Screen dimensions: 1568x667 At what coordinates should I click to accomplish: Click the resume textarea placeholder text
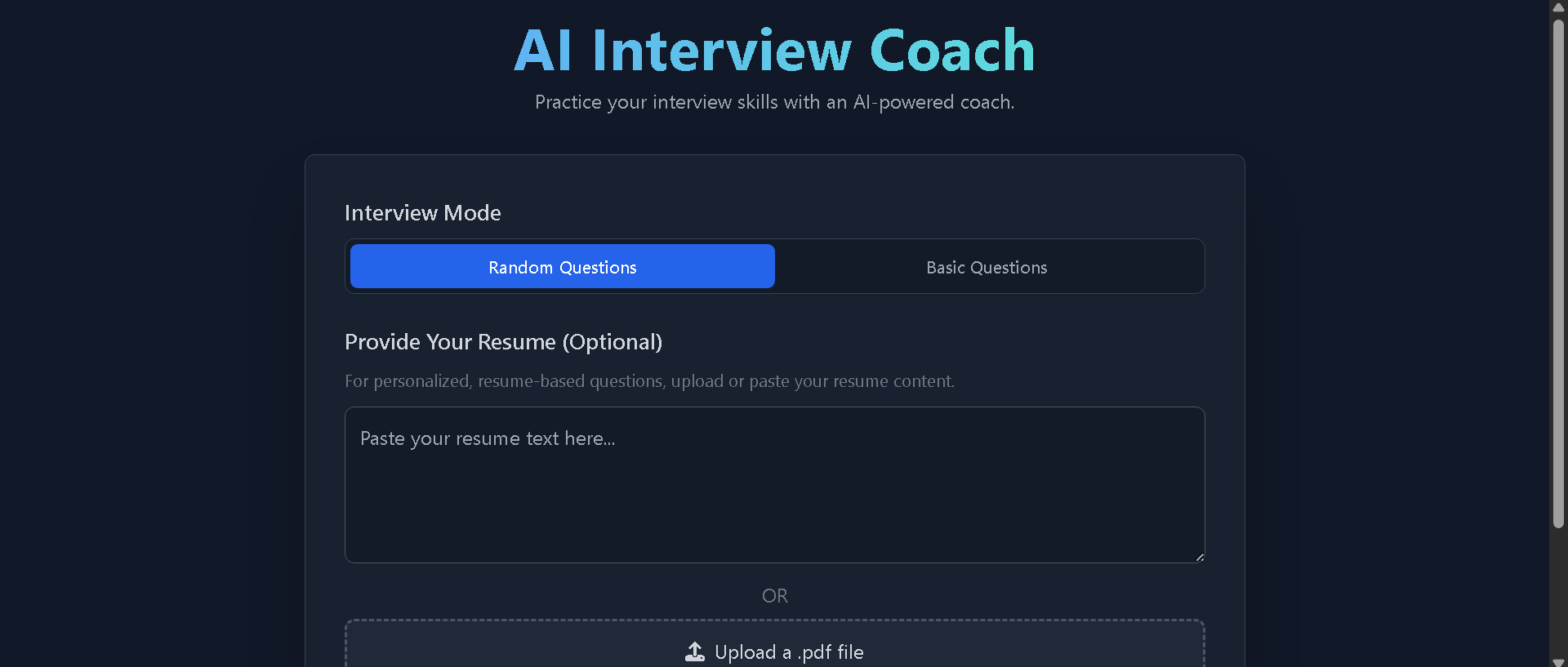[x=488, y=438]
